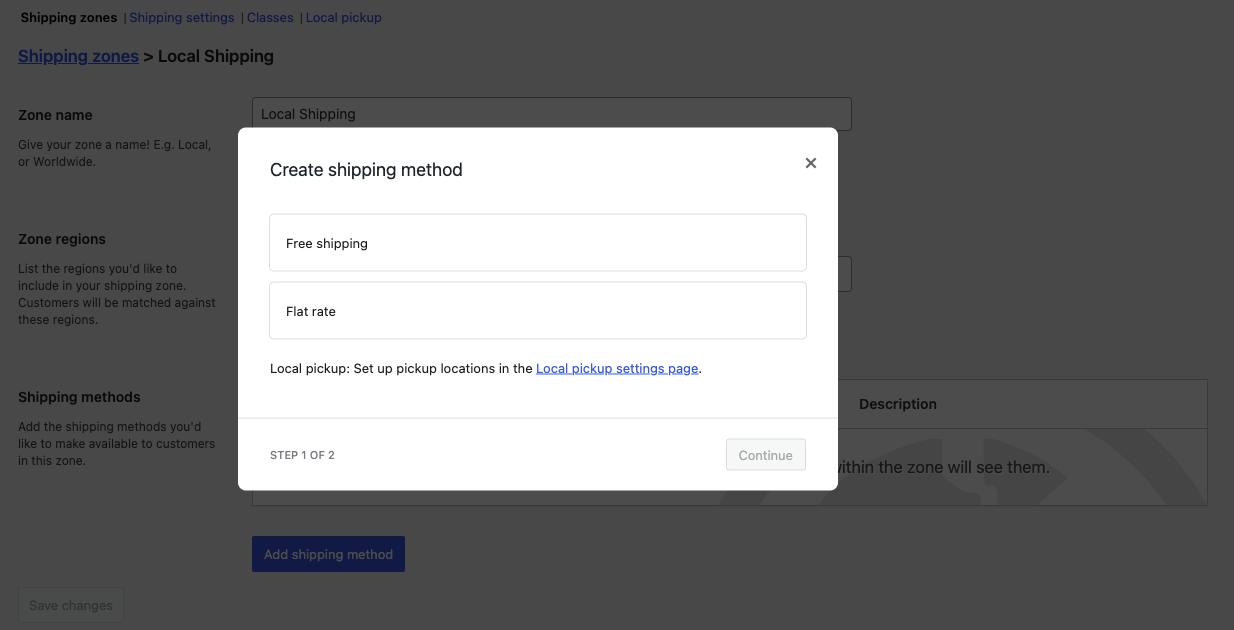Image resolution: width=1234 pixels, height=630 pixels.
Task: Select the Free shipping method option
Action: [x=537, y=242]
